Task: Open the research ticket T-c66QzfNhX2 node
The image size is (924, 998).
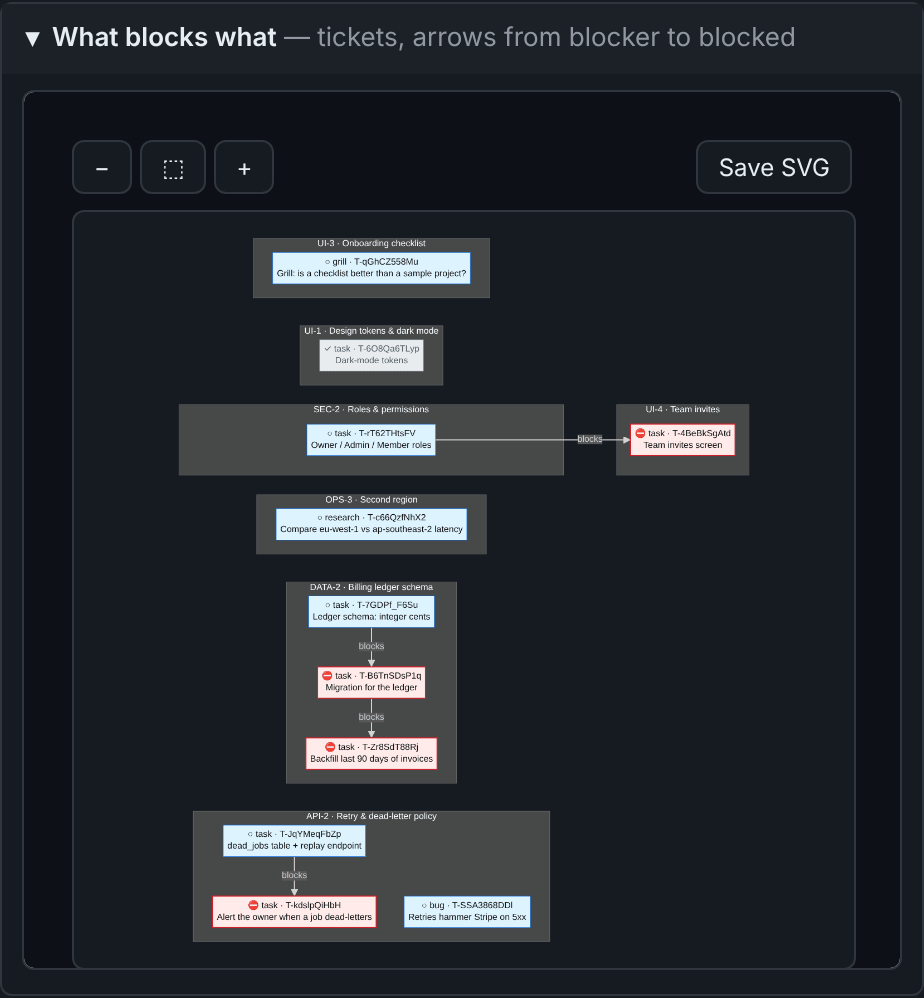Action: tap(372, 524)
